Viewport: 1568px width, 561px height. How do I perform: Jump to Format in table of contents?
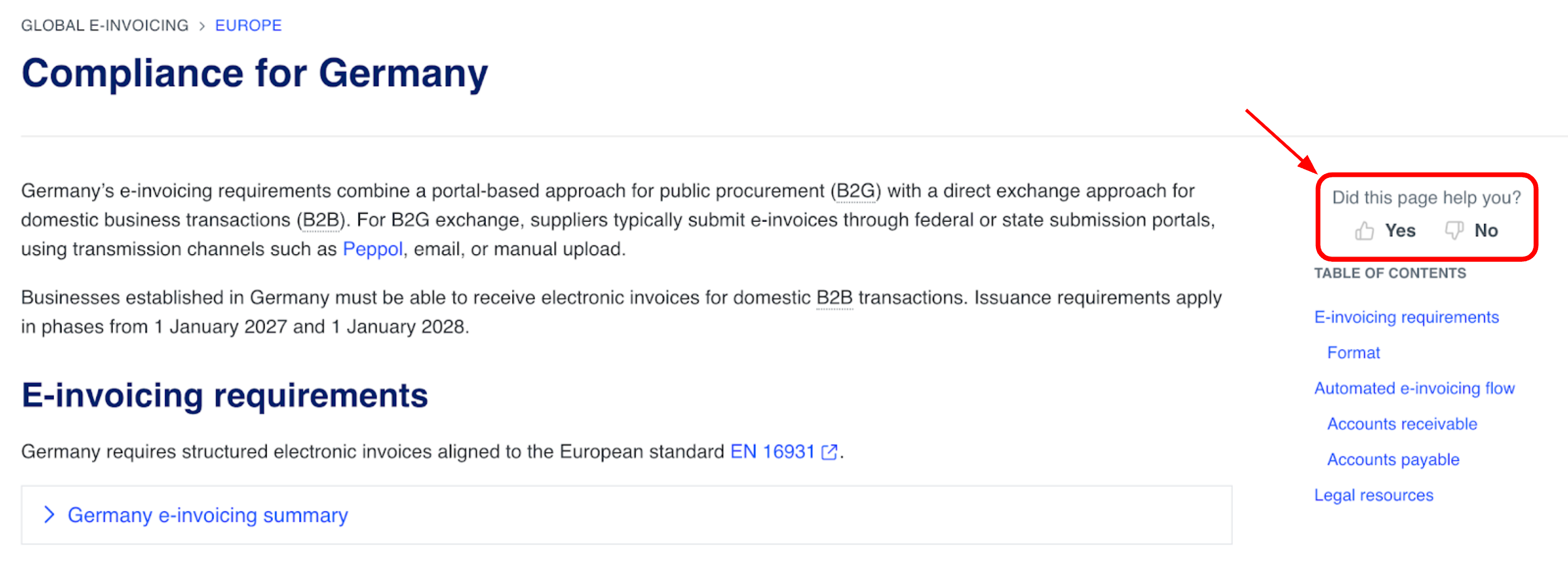1353,352
